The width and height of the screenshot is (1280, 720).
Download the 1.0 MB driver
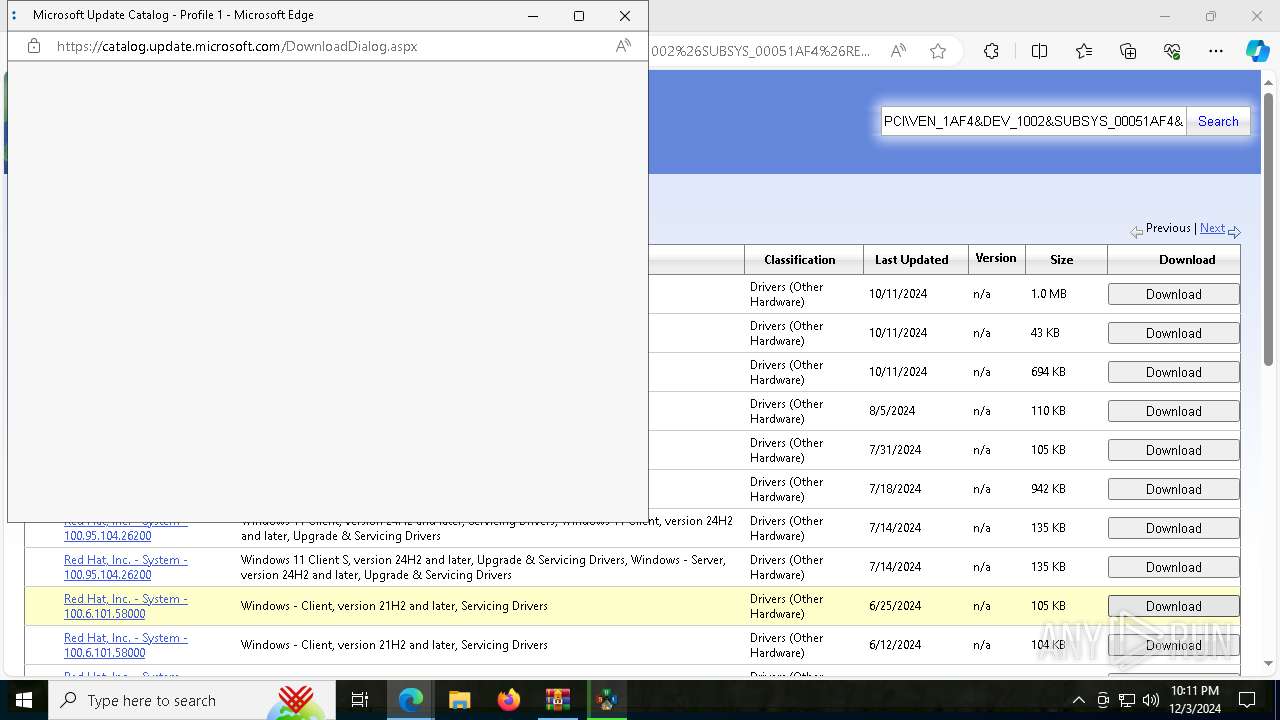[1173, 294]
